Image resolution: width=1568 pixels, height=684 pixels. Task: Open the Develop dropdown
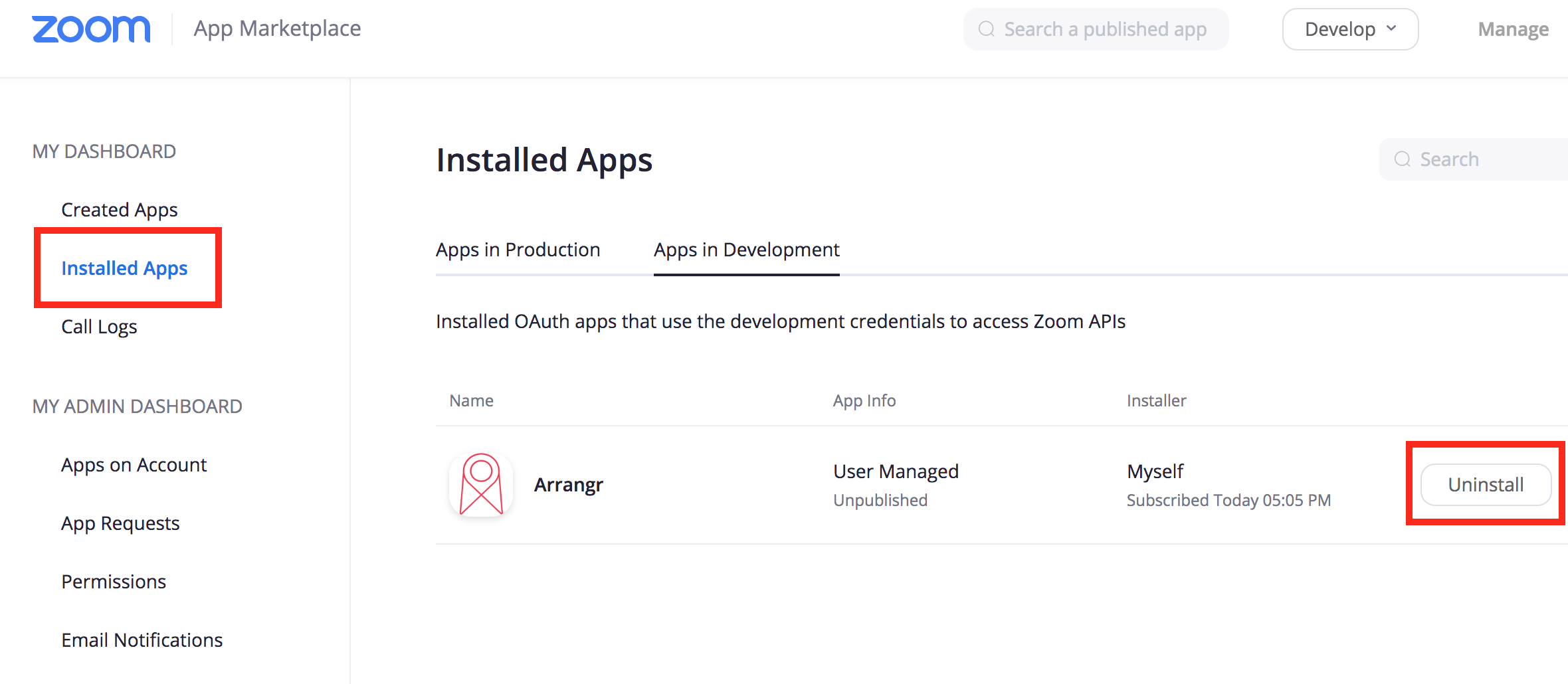[x=1350, y=29]
